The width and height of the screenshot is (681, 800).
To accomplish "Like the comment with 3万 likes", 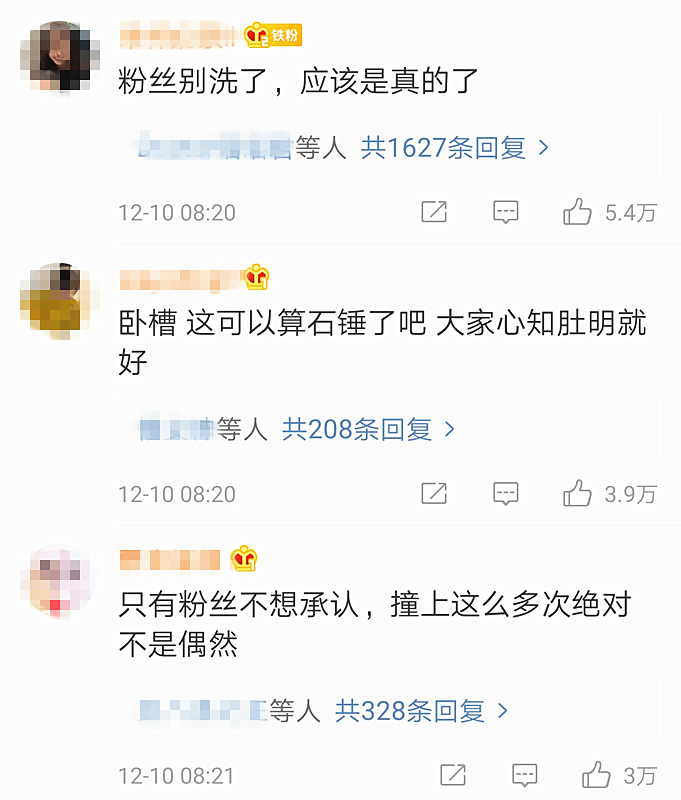I will [596, 774].
